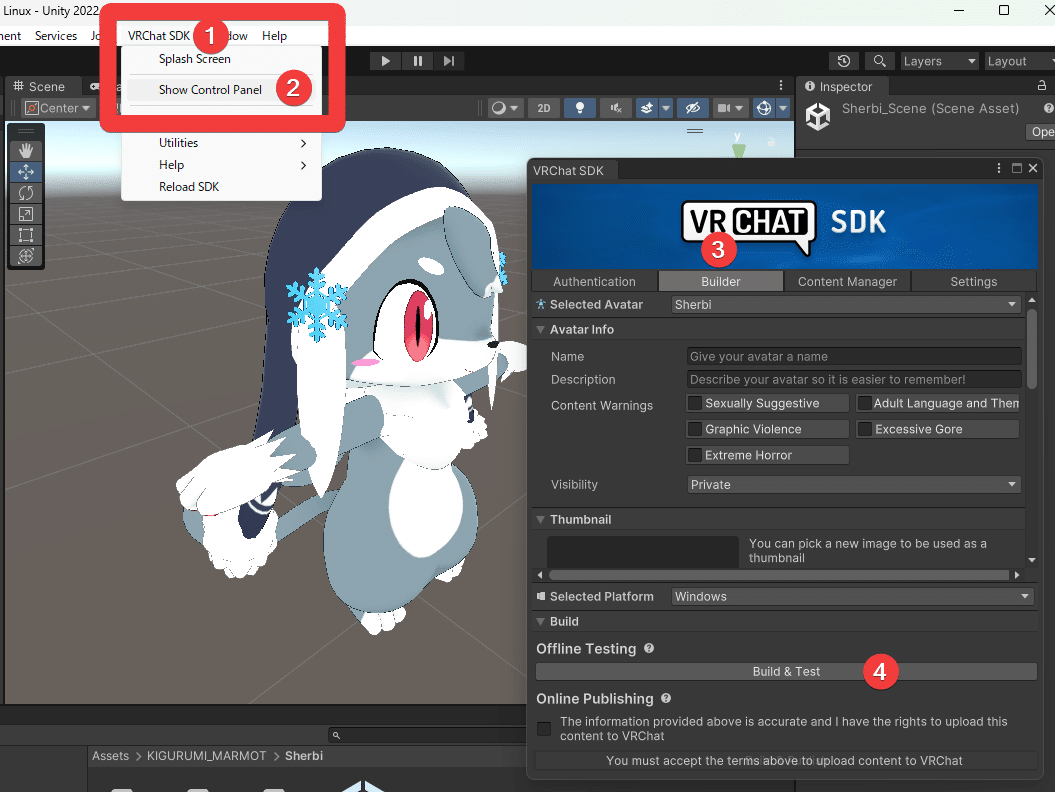Collapse the Avatar Info section
Screen dimensions: 1055x792
coord(540,330)
